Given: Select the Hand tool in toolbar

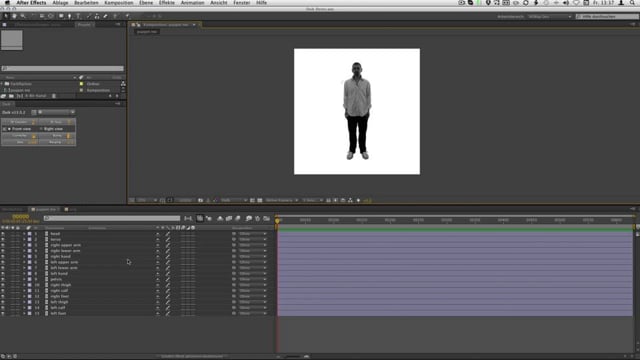Looking at the screenshot, I should pyautogui.click(x=14, y=16).
